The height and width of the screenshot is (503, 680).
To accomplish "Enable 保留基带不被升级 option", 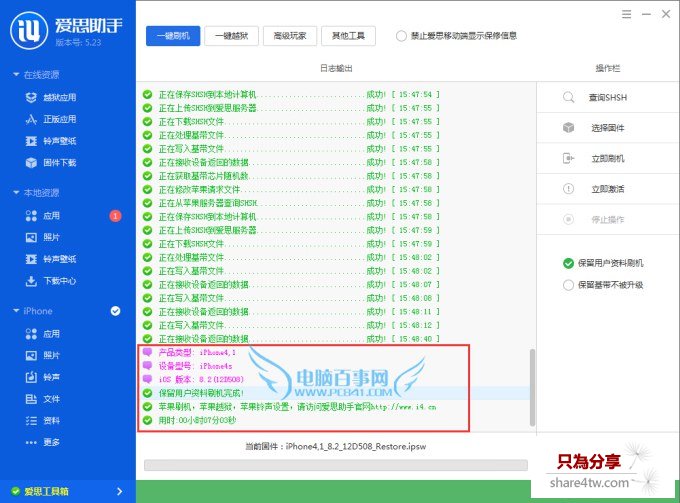I will point(568,285).
